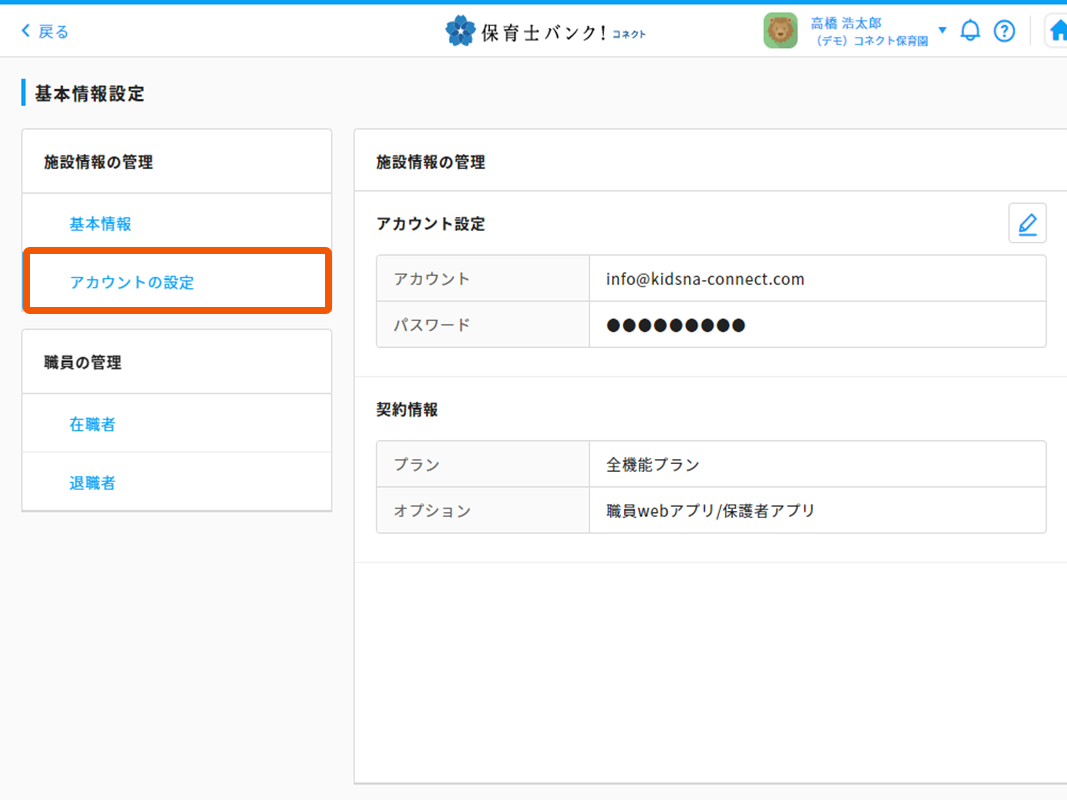
Task: Open the 退職者 staff list
Action: (x=92, y=483)
